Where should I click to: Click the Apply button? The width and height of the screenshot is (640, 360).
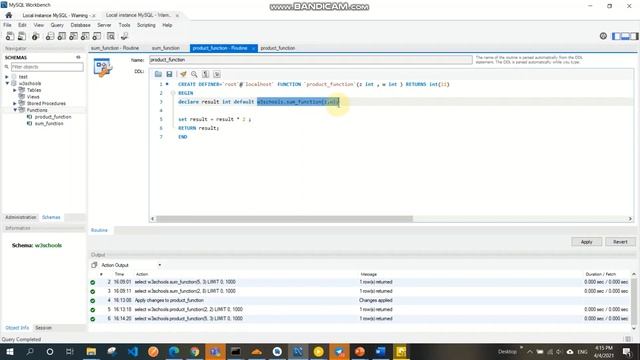point(586,242)
